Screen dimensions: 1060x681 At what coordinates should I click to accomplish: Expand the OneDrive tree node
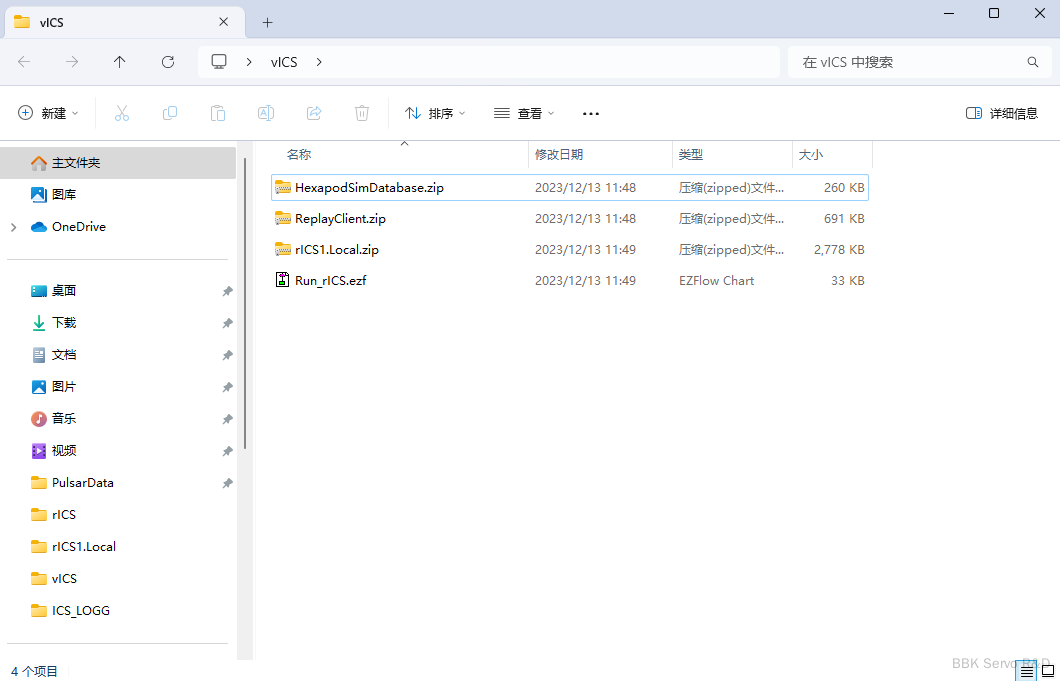(14, 227)
